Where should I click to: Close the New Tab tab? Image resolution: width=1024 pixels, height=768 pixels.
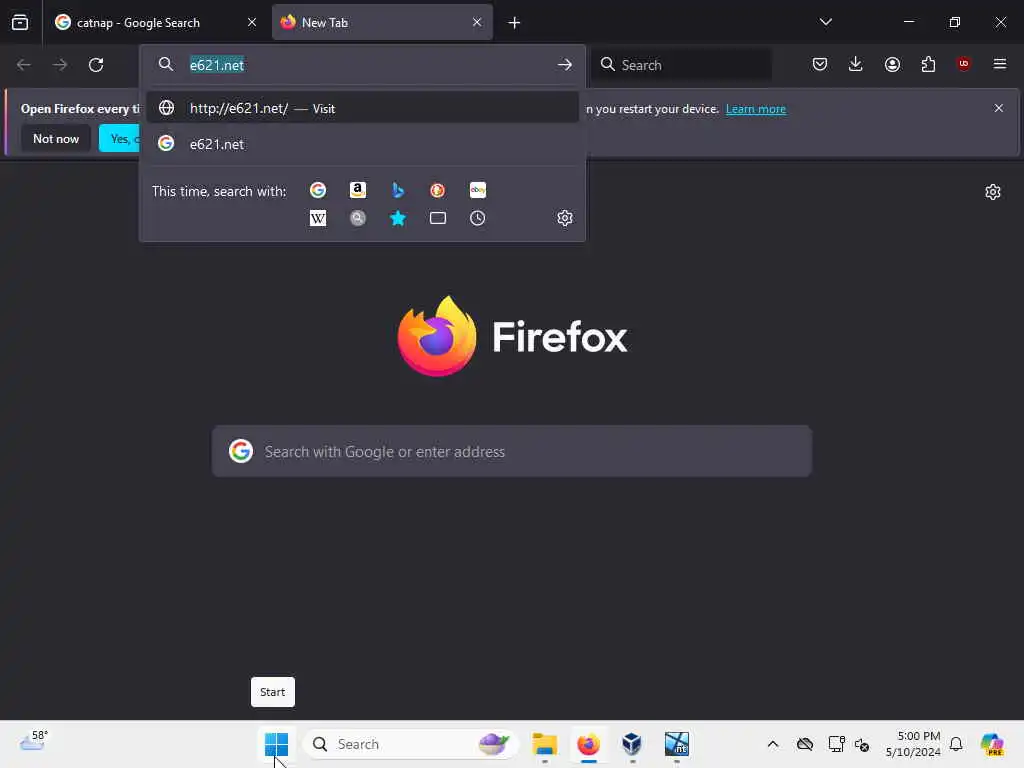coord(477,23)
